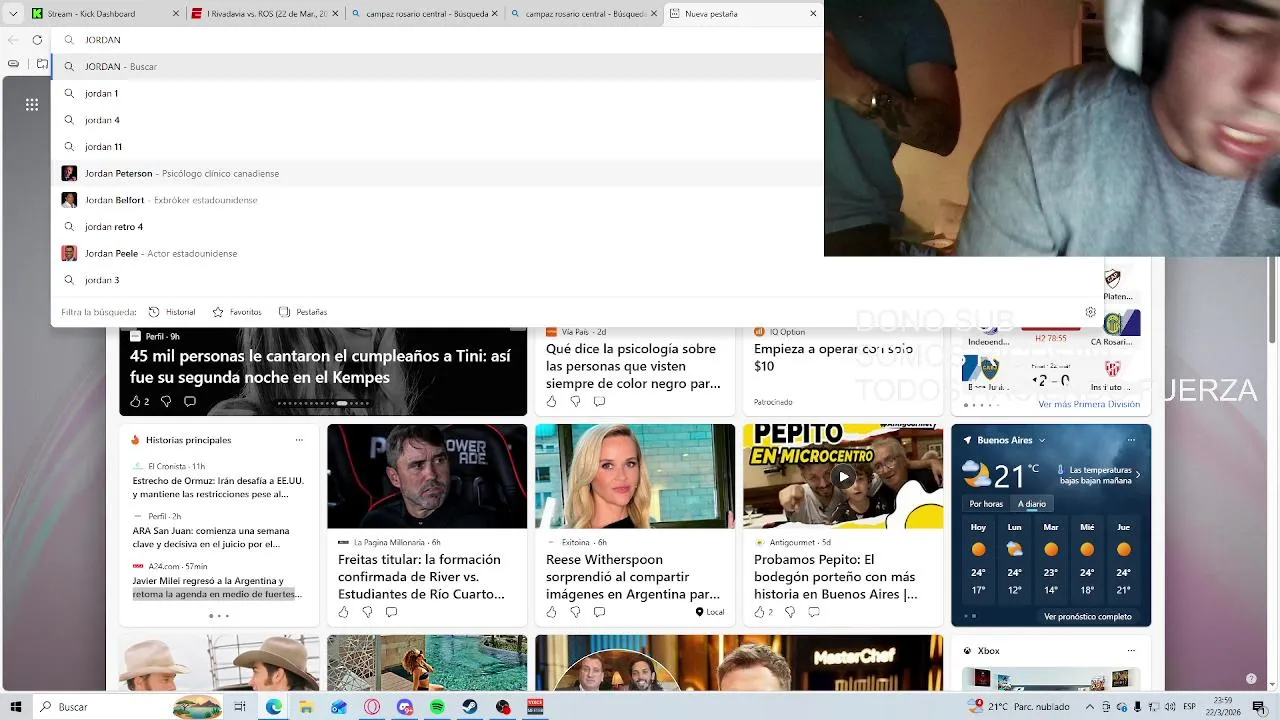Filter suggestions by Pestañas
The image size is (1280, 720).
303,312
